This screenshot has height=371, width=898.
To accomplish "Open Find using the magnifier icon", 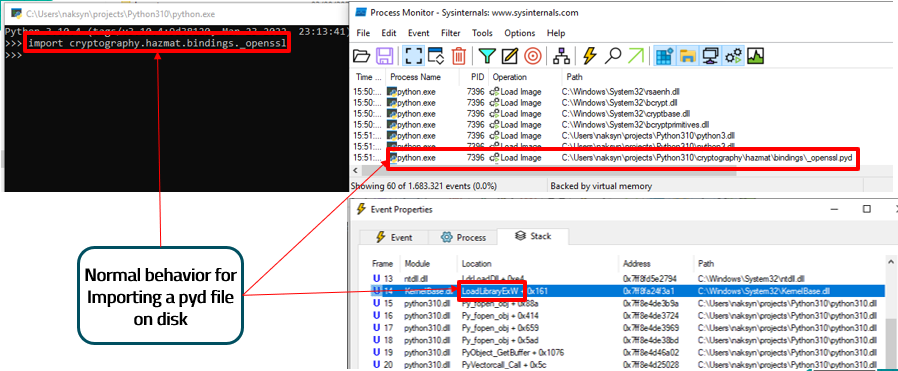I will tap(613, 56).
